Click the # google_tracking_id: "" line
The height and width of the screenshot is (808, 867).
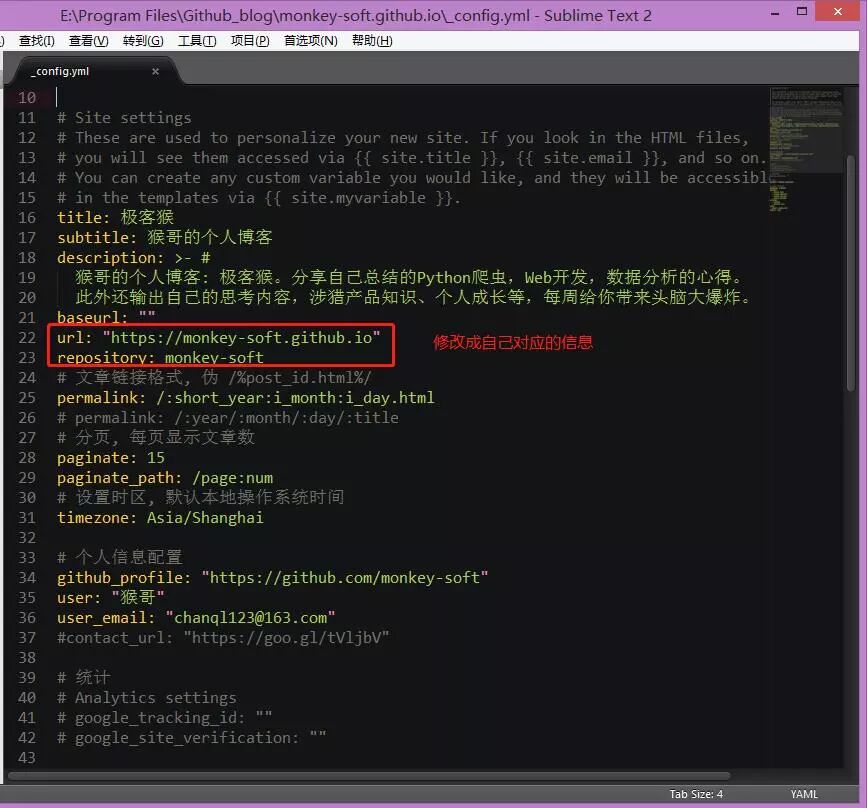tap(165, 718)
